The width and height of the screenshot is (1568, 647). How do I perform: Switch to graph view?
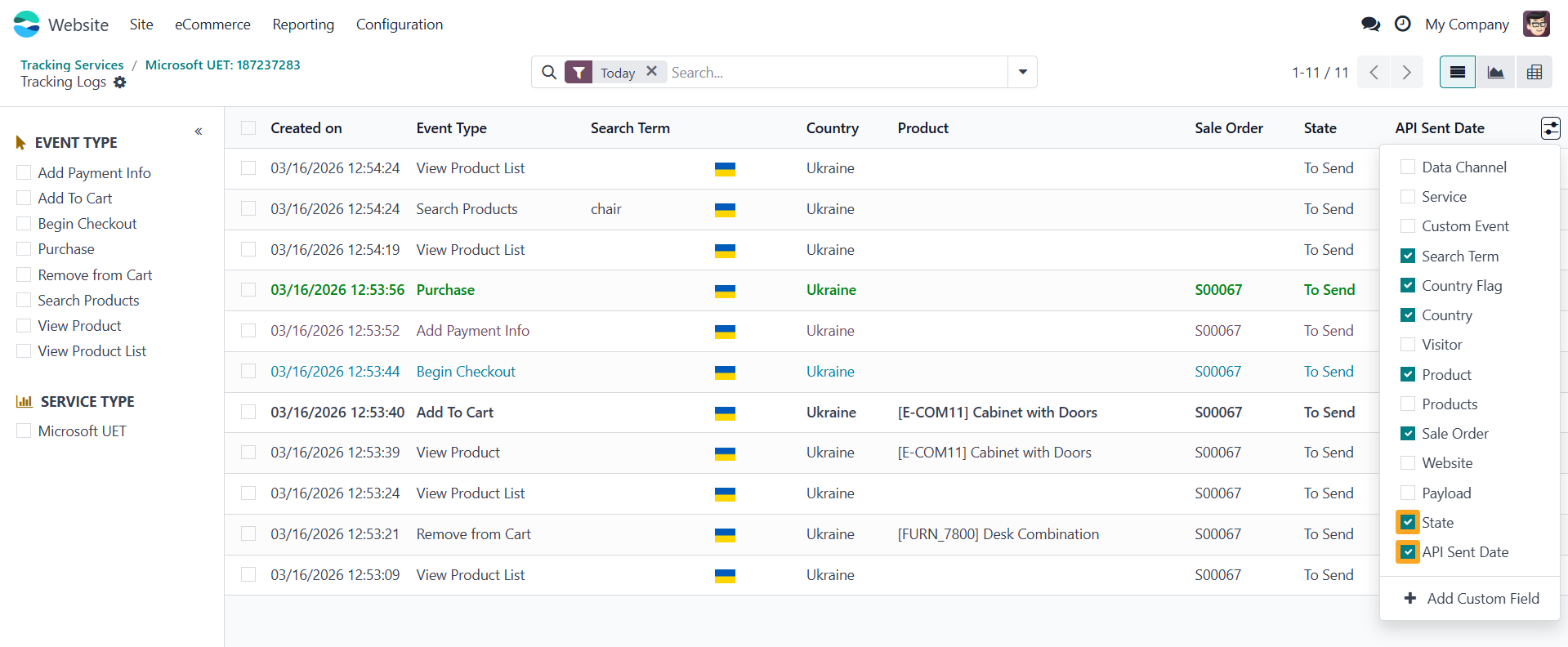[x=1495, y=73]
